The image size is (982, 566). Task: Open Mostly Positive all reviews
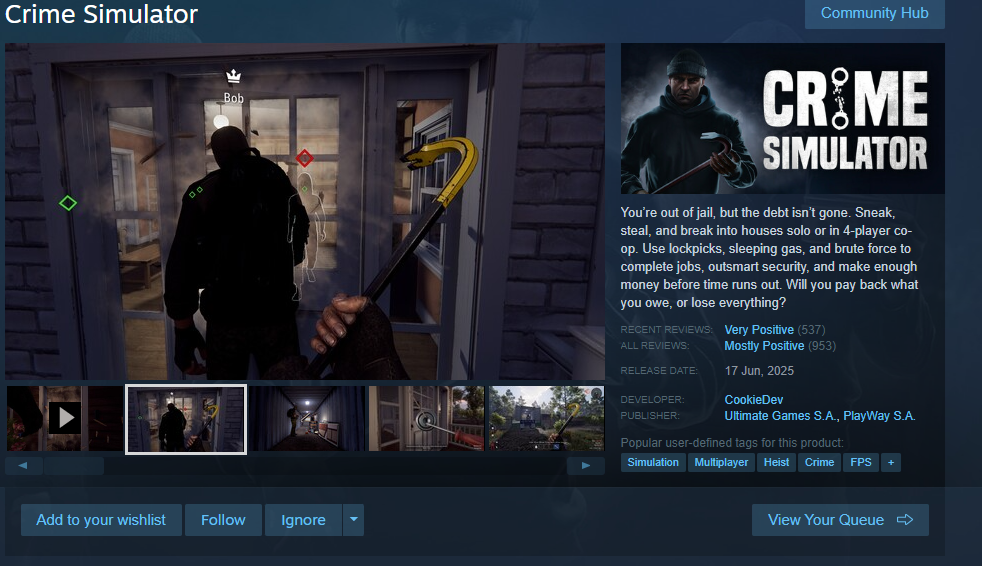(764, 346)
